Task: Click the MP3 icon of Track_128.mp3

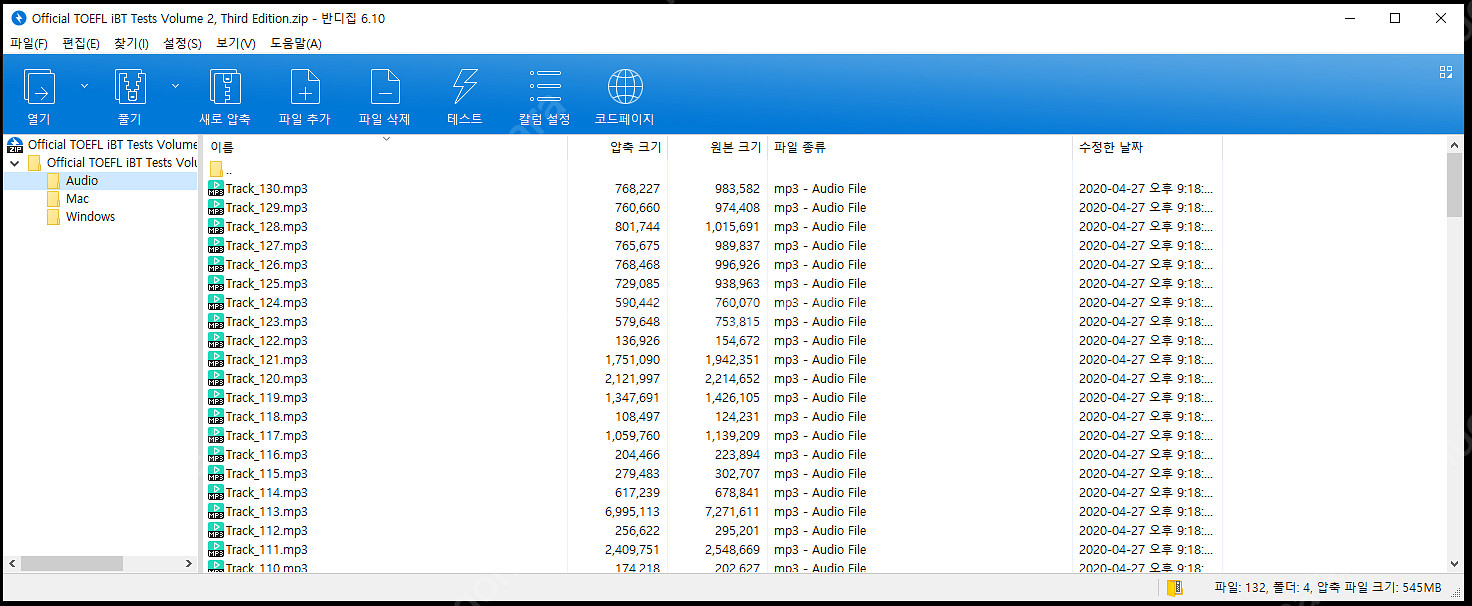Action: tap(216, 227)
